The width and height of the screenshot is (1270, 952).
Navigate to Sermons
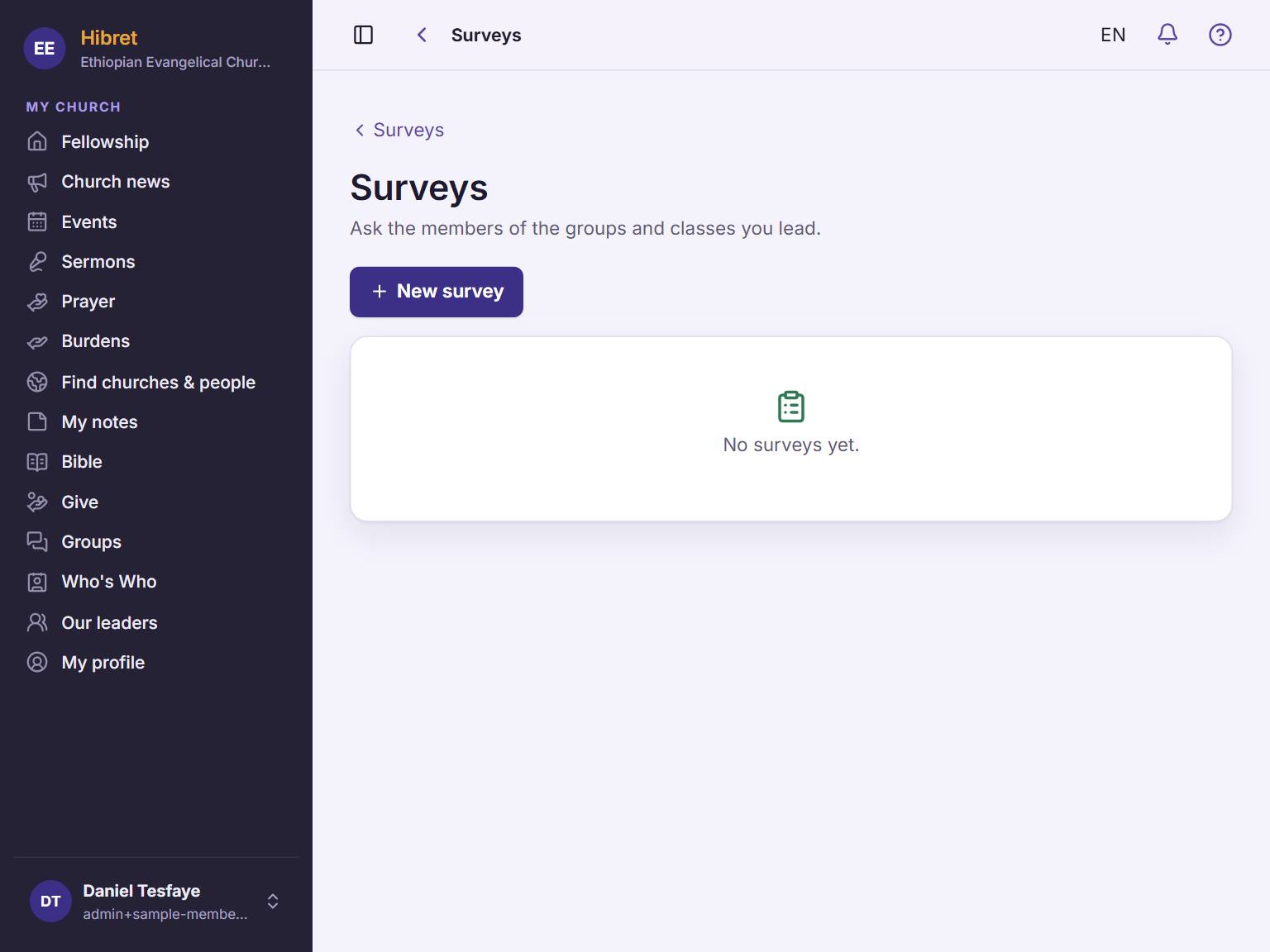click(x=156, y=262)
